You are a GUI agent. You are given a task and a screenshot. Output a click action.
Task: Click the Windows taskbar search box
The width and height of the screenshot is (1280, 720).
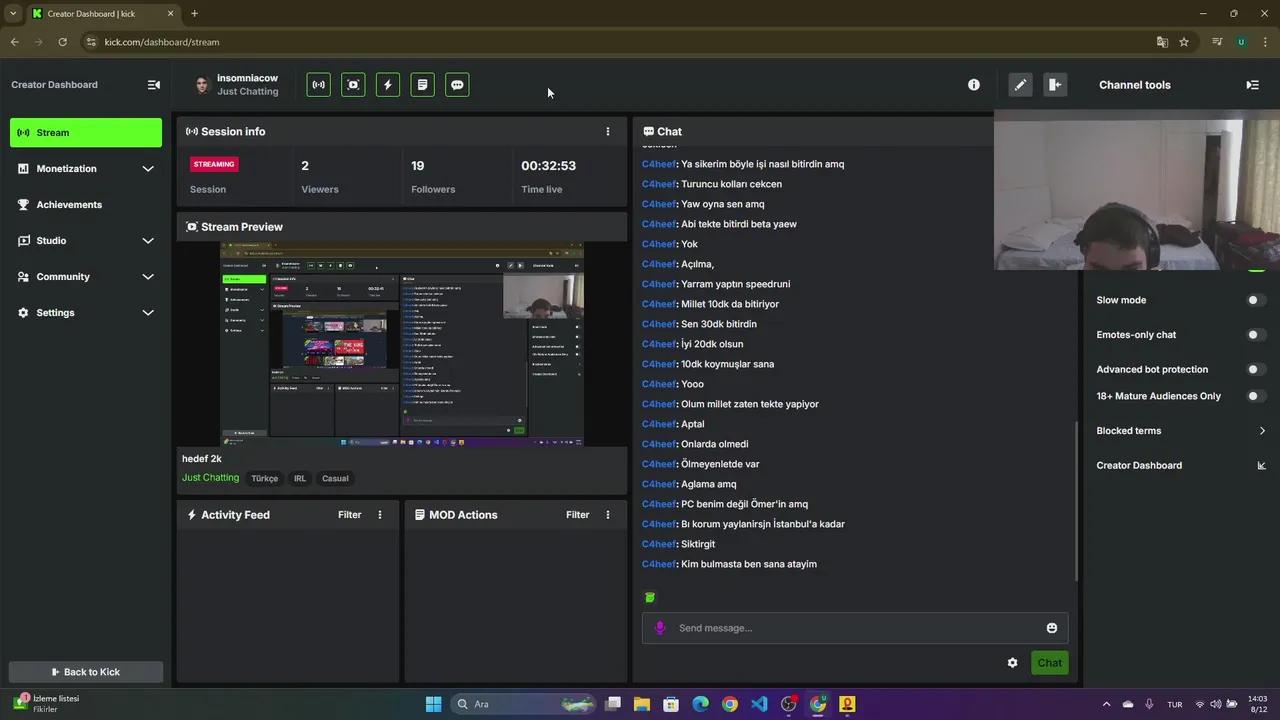(523, 704)
